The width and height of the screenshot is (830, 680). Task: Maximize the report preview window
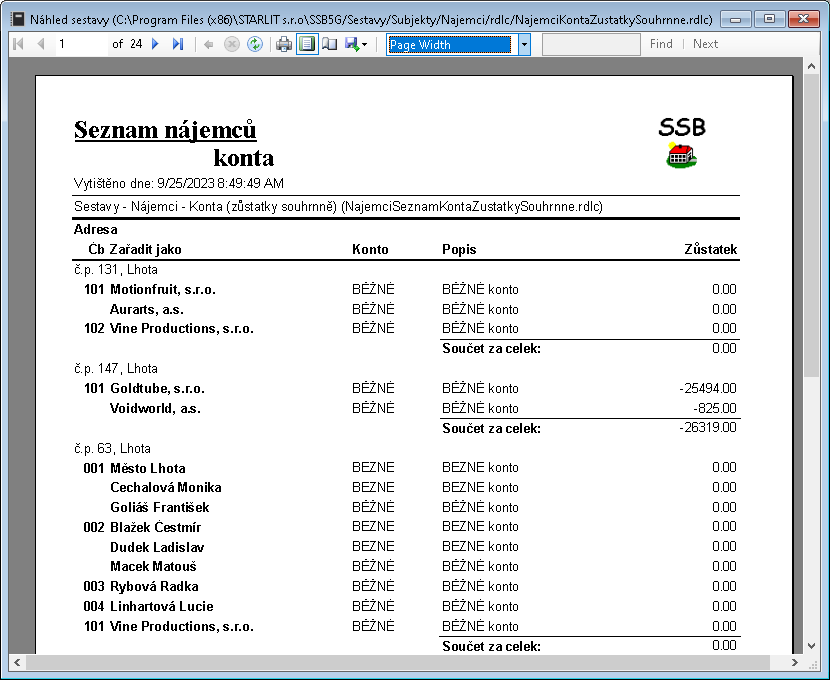pyautogui.click(x=769, y=18)
